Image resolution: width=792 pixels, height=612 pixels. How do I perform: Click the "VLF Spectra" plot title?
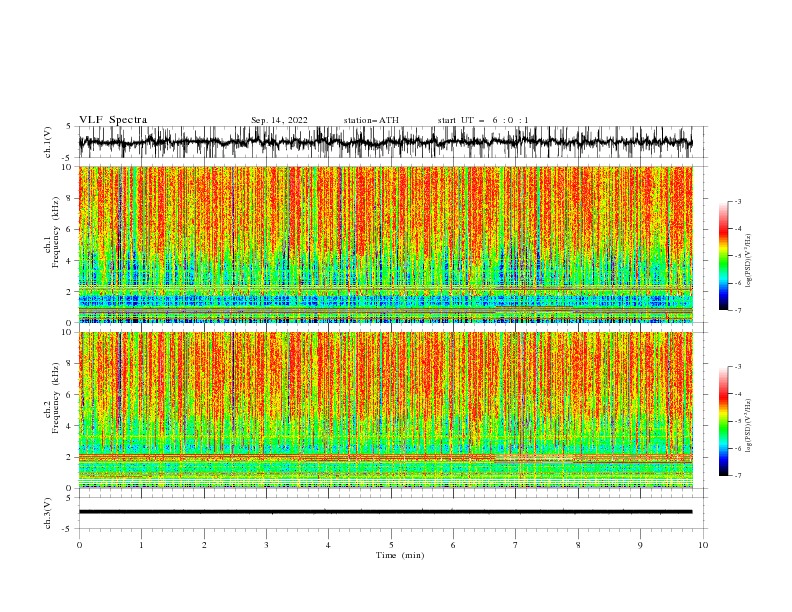pos(113,120)
